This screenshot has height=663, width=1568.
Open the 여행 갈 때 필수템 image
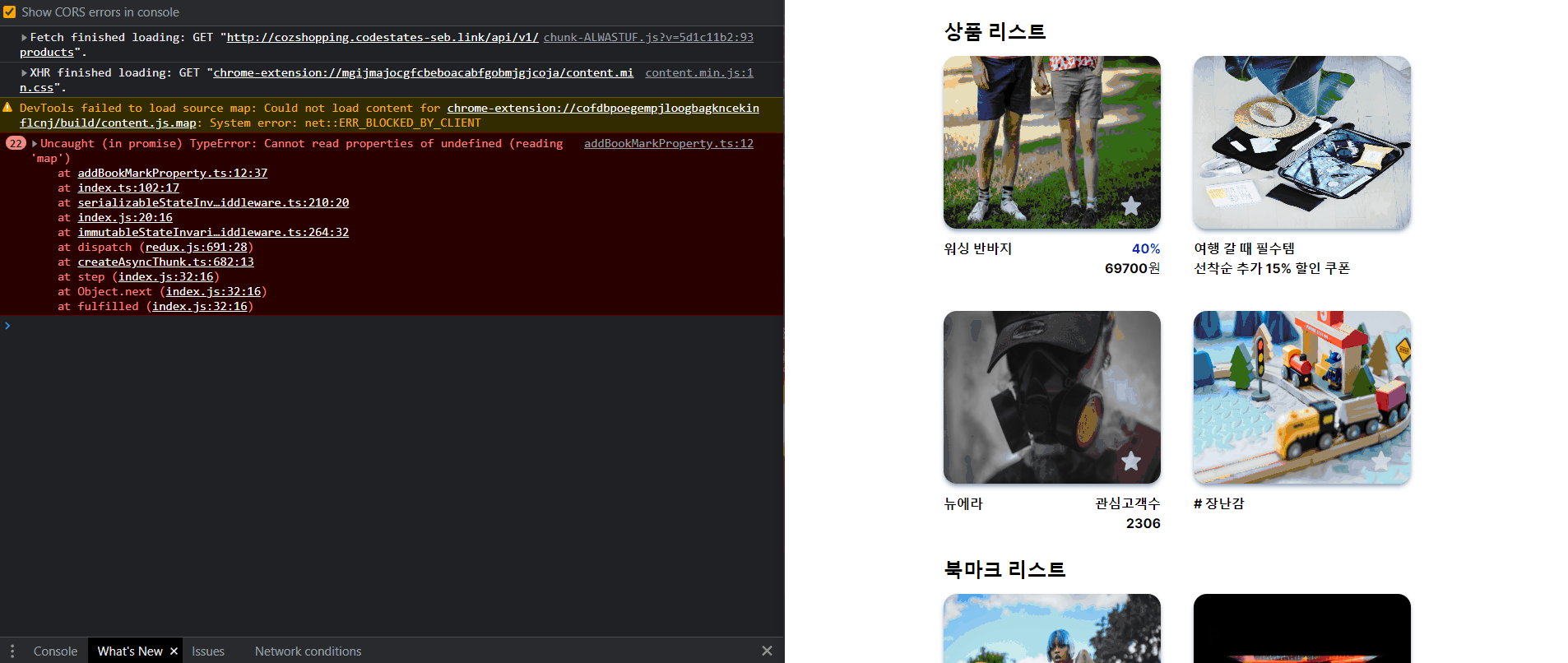point(1302,142)
